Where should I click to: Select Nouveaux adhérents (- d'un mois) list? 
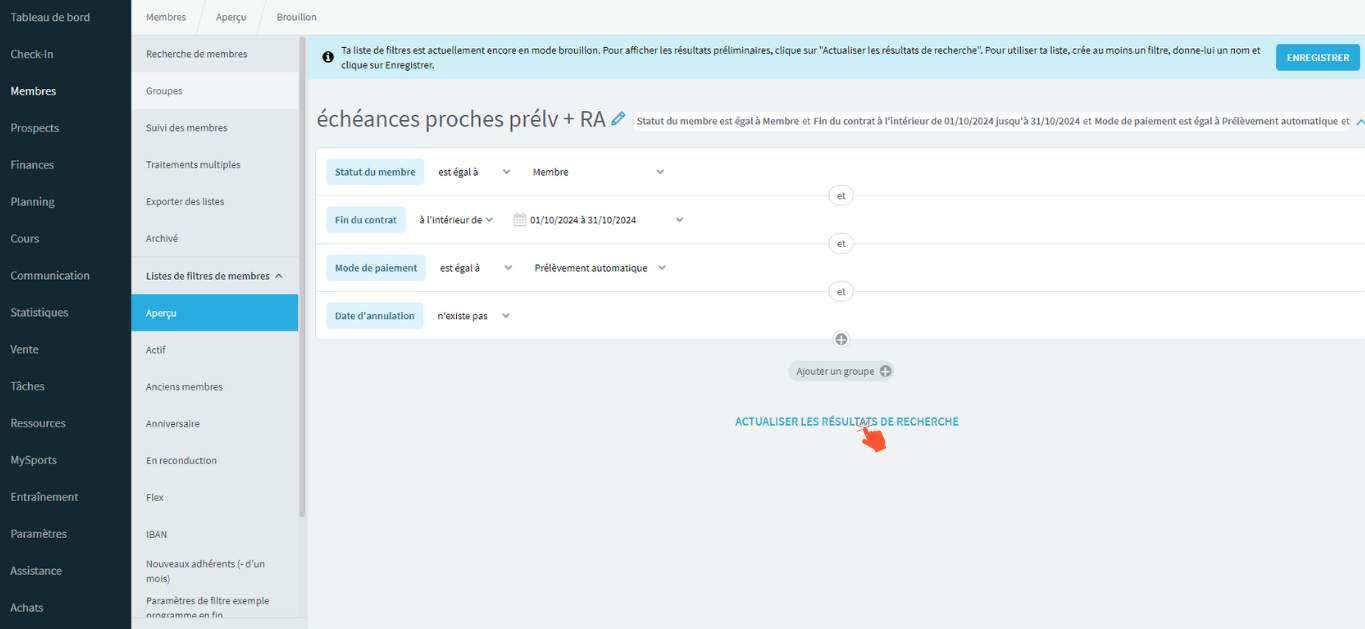point(214,571)
